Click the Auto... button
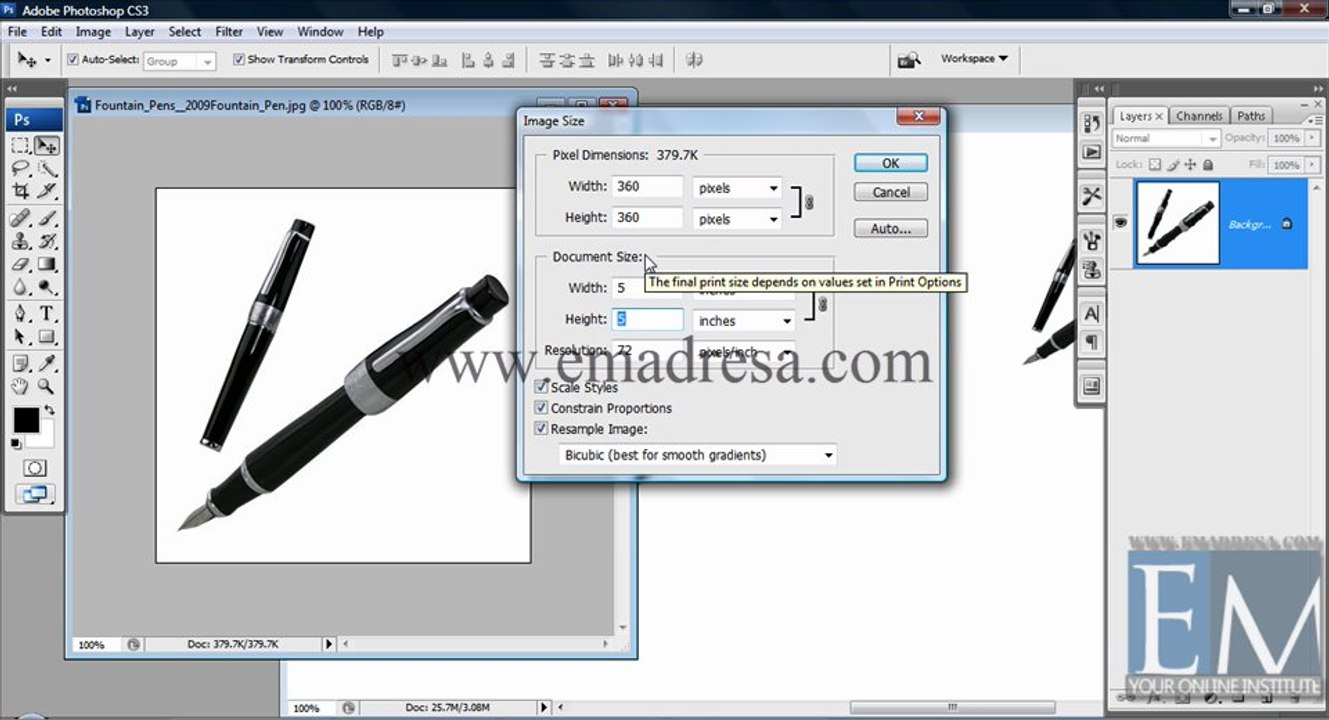1329x720 pixels. [891, 228]
